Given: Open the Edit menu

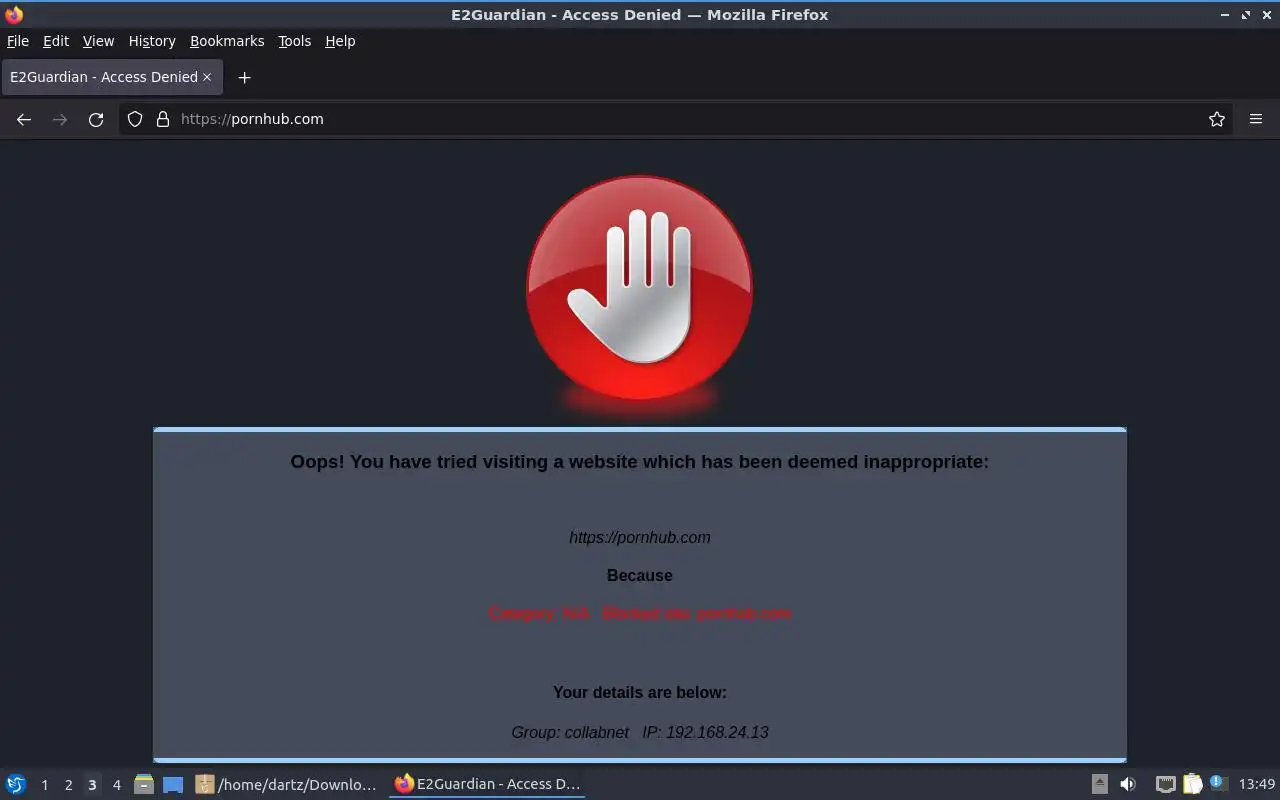Looking at the screenshot, I should 56,41.
